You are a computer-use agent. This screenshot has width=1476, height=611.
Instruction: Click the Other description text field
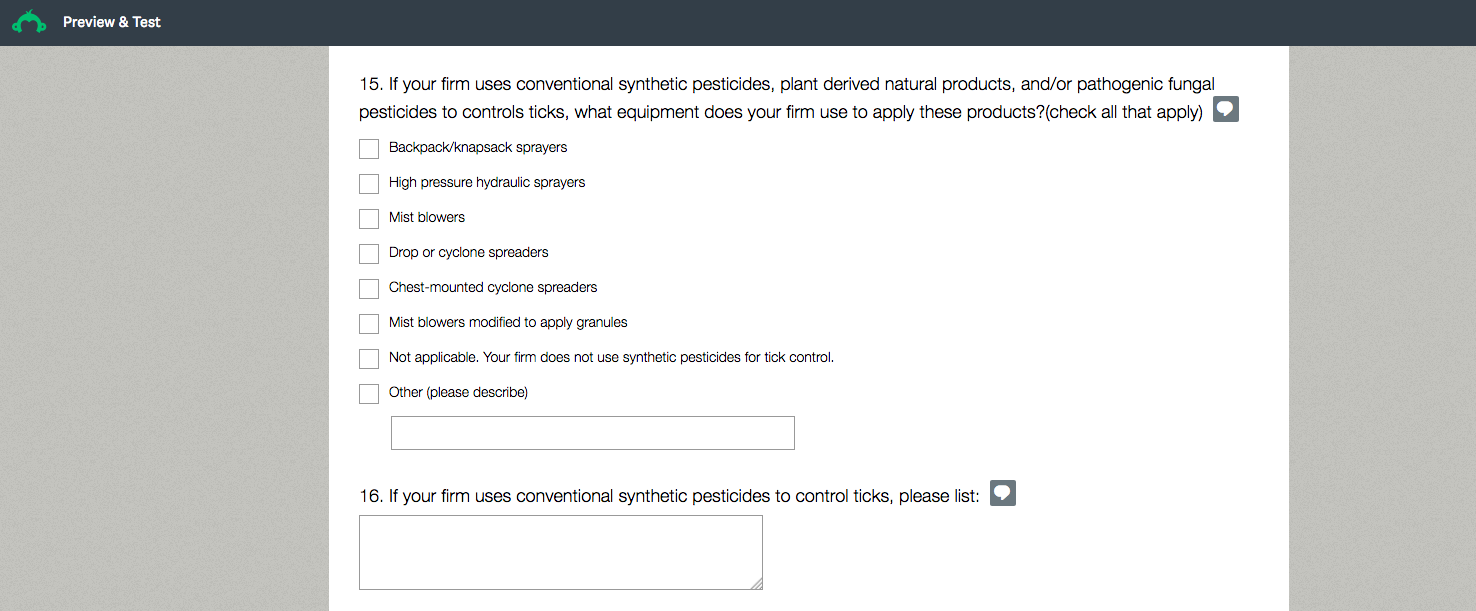coord(592,433)
